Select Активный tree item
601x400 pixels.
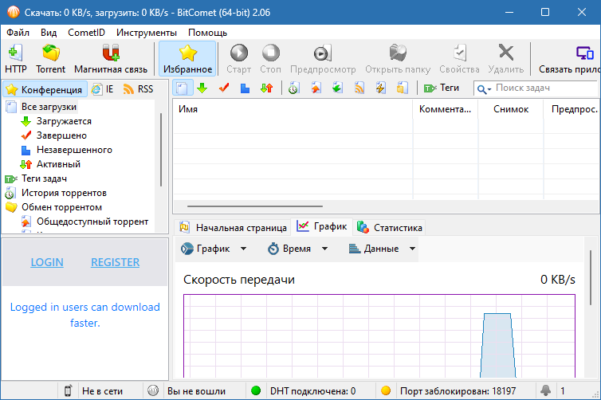pyautogui.click(x=58, y=164)
